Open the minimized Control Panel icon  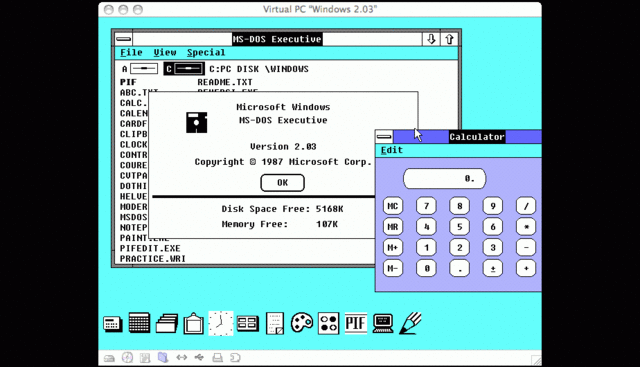[x=248, y=324]
